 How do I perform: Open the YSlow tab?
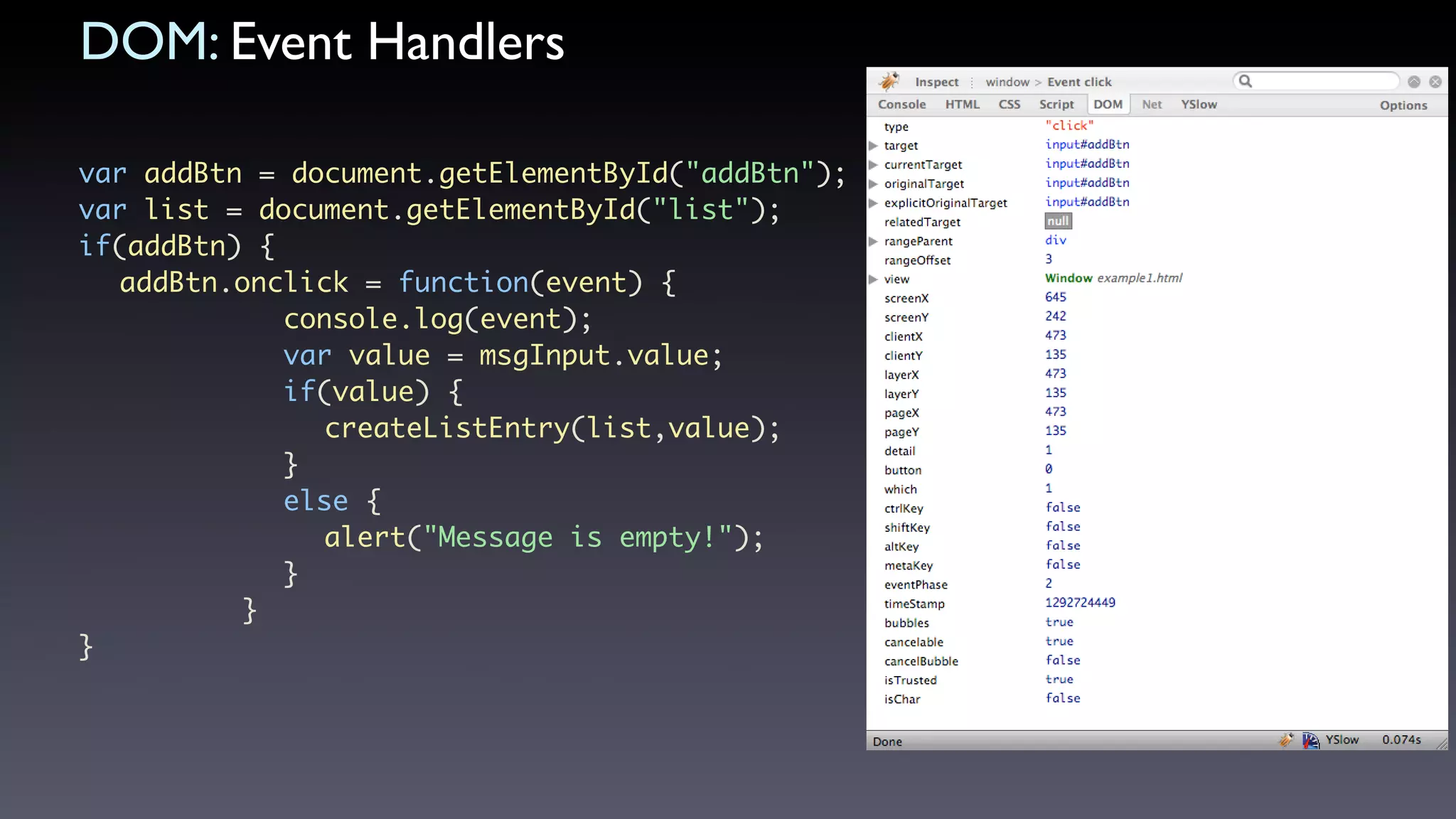1199,105
